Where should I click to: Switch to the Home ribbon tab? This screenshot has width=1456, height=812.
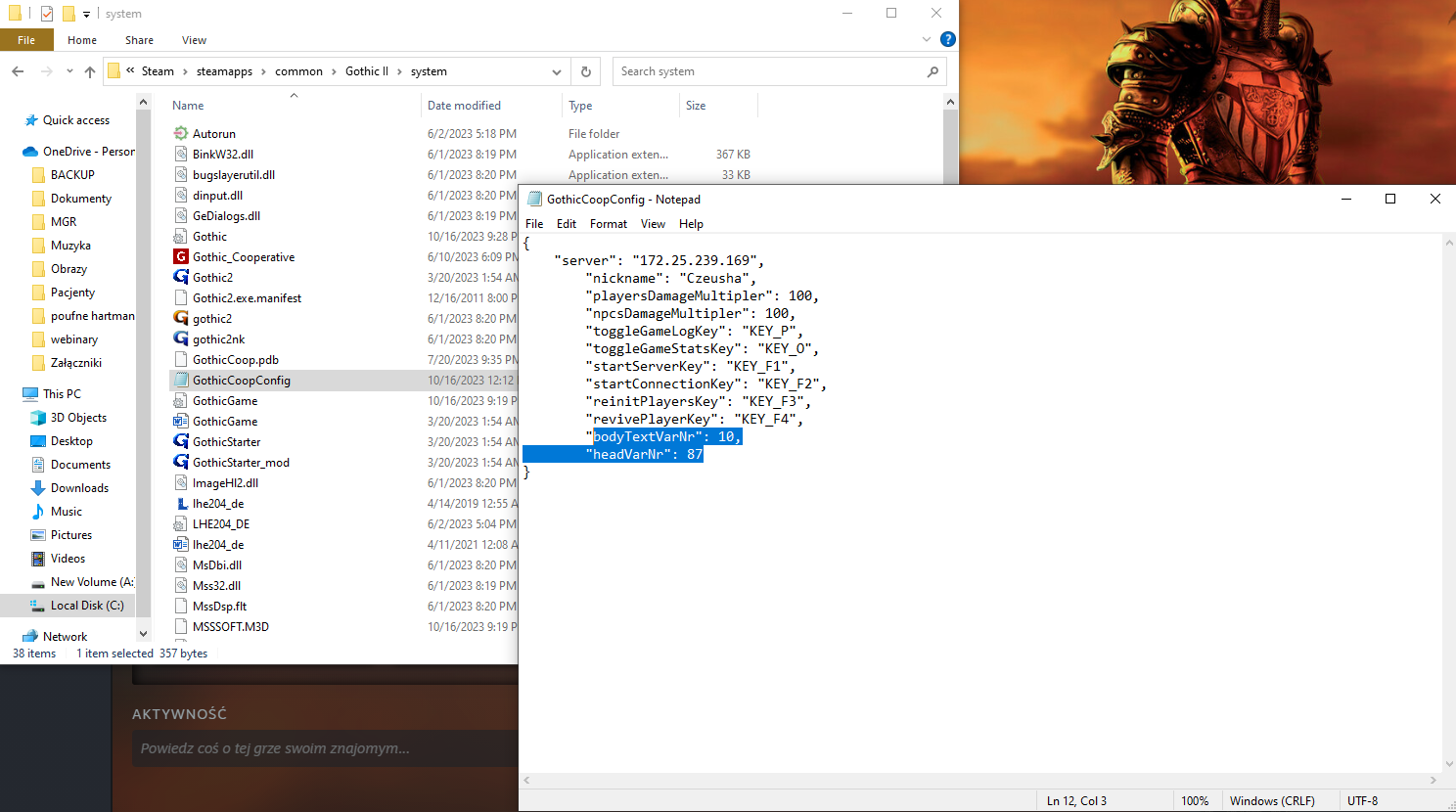pos(82,40)
